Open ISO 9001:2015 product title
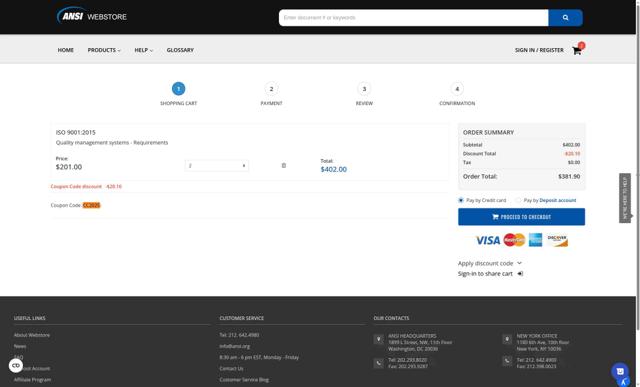The width and height of the screenshot is (640, 387). 76,132
